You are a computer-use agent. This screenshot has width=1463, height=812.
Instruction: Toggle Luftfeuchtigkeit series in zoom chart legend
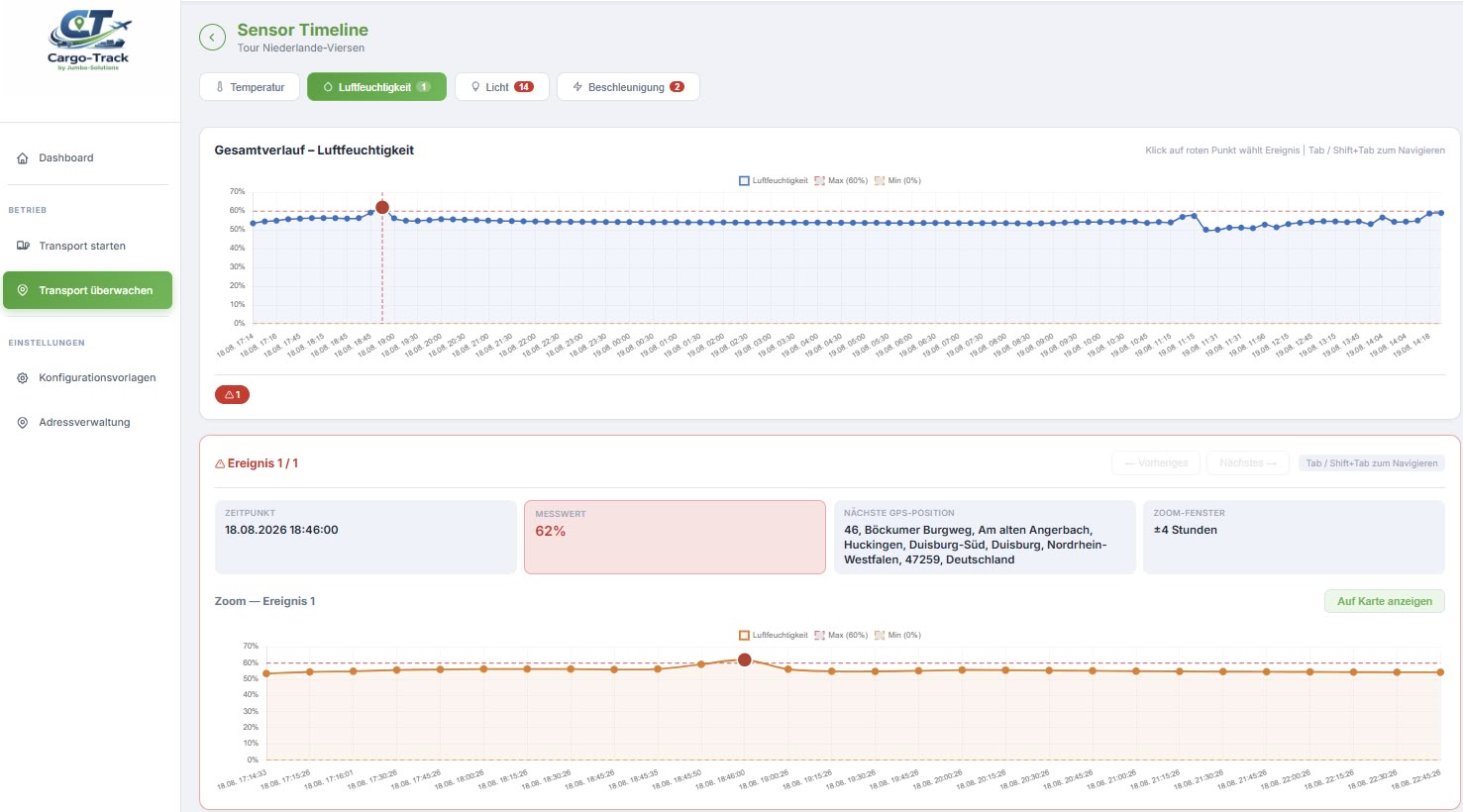[774, 636]
